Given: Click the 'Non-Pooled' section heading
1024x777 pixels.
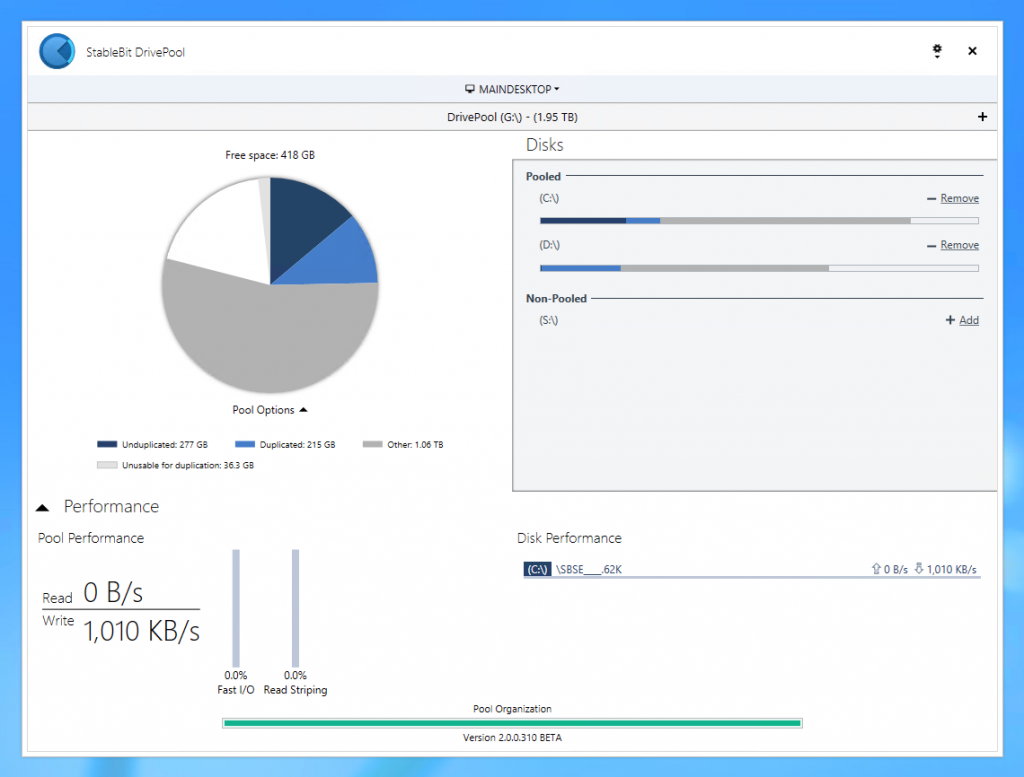Looking at the screenshot, I should pos(556,298).
